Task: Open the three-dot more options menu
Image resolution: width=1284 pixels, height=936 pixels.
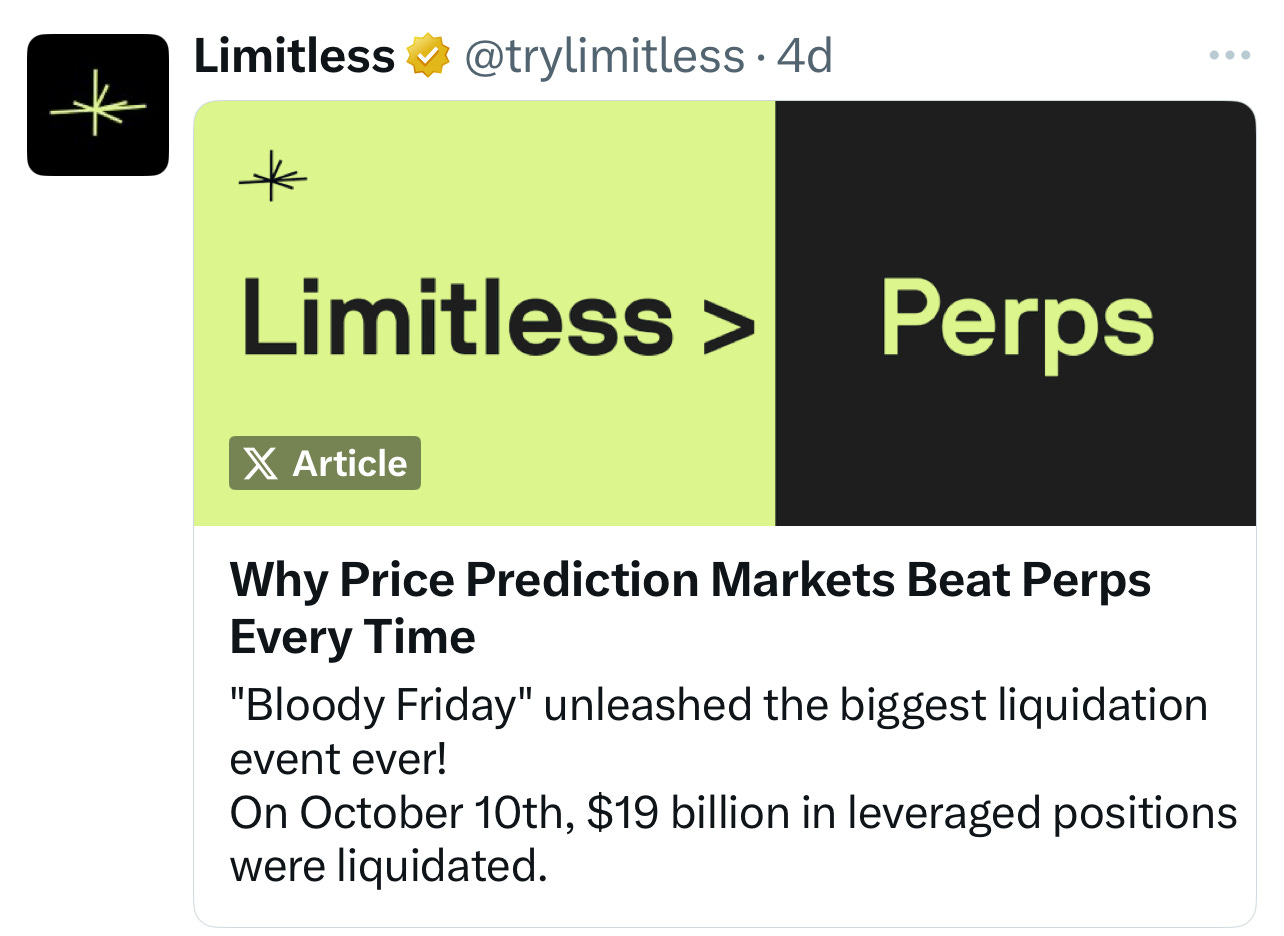Action: (x=1229, y=55)
